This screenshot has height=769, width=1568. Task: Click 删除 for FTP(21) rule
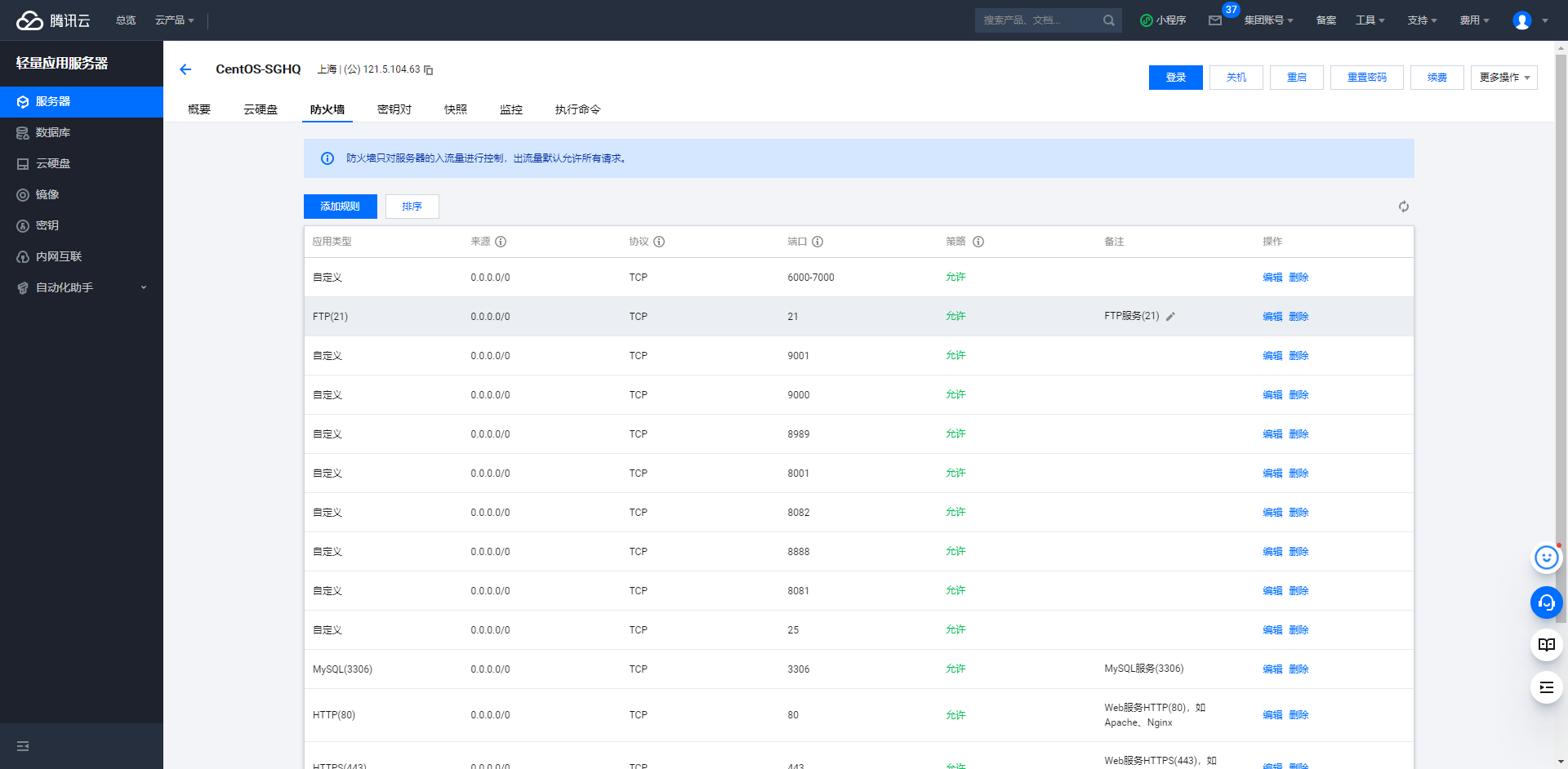point(1298,317)
